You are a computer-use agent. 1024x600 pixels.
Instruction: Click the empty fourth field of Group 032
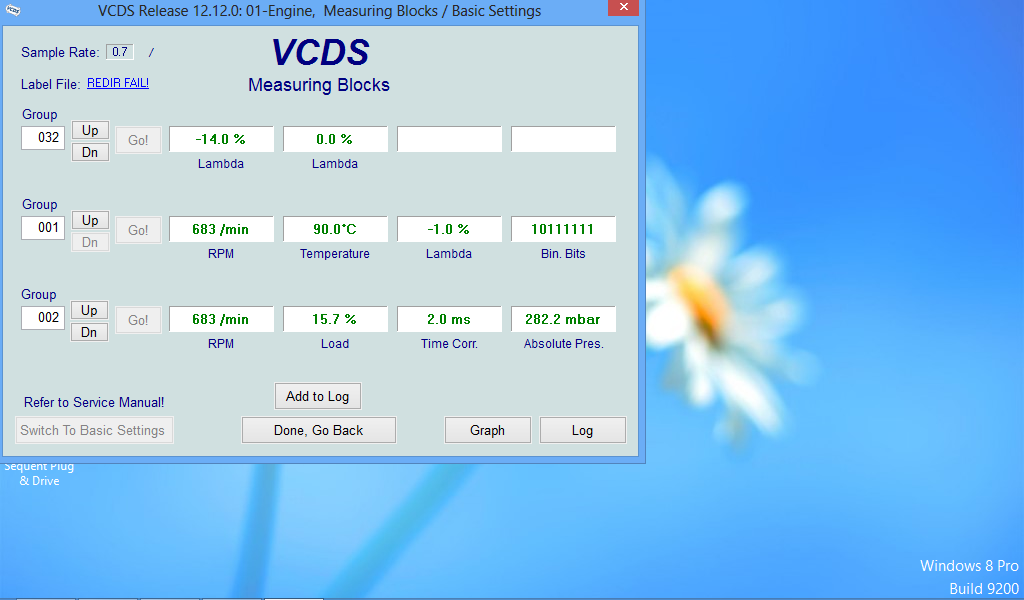[x=563, y=139]
